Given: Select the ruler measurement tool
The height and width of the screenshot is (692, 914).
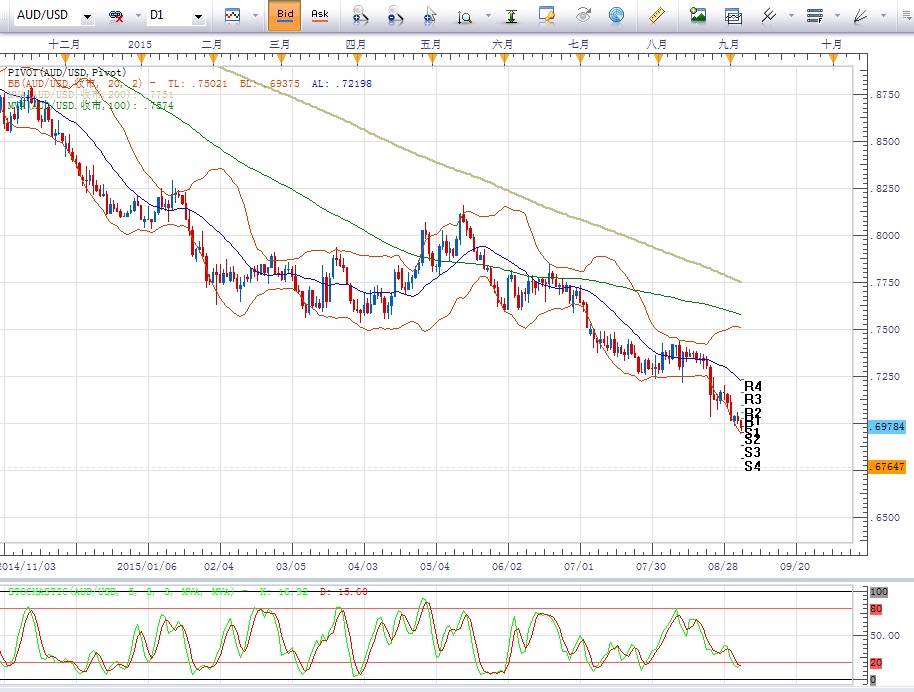Looking at the screenshot, I should click(657, 16).
